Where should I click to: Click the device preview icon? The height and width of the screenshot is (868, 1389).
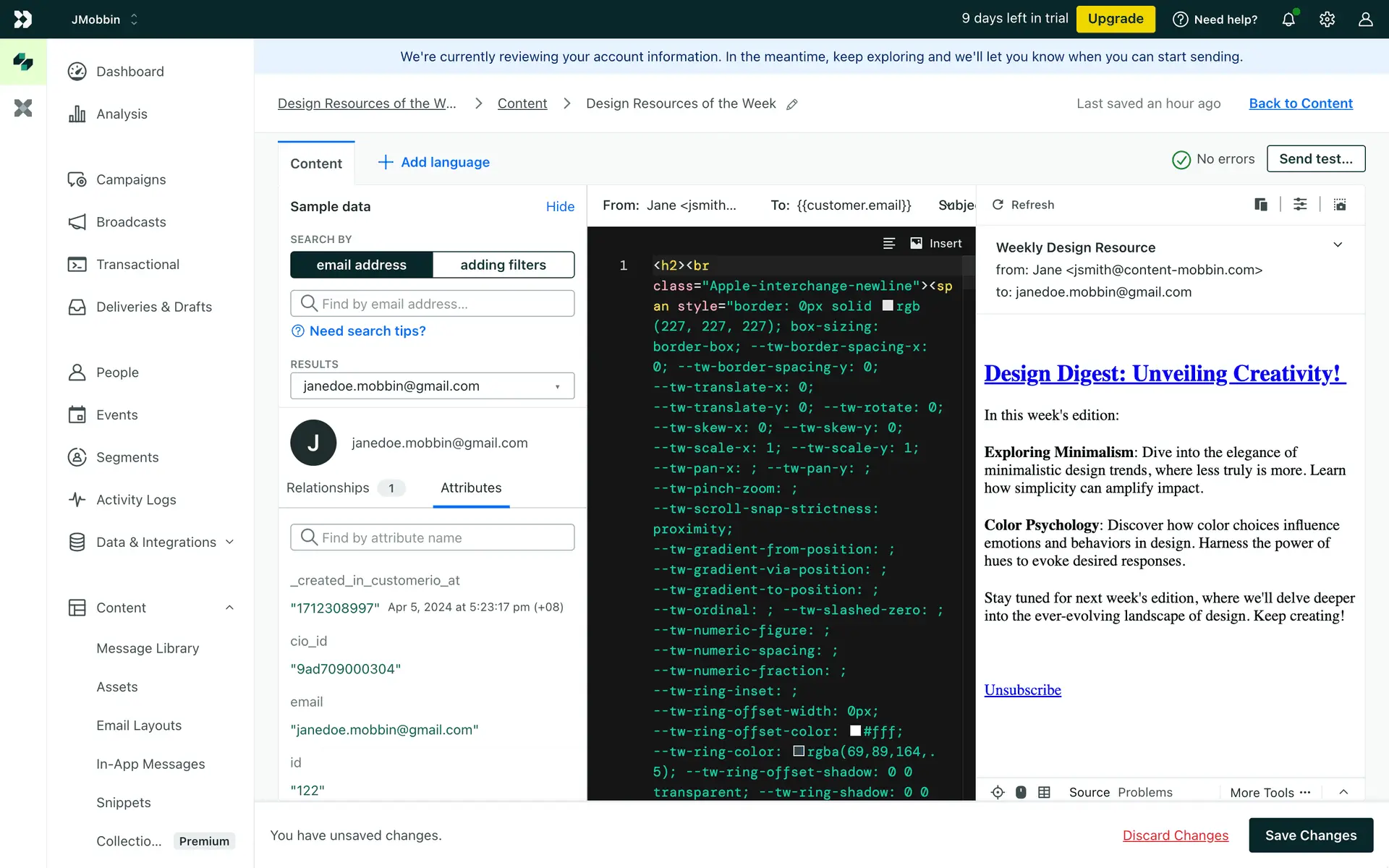[x=1261, y=205]
